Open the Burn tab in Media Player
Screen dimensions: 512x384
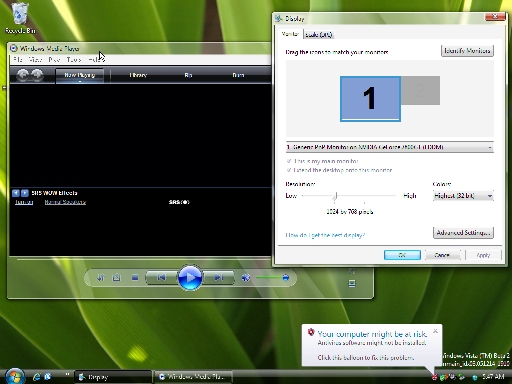pyautogui.click(x=238, y=75)
